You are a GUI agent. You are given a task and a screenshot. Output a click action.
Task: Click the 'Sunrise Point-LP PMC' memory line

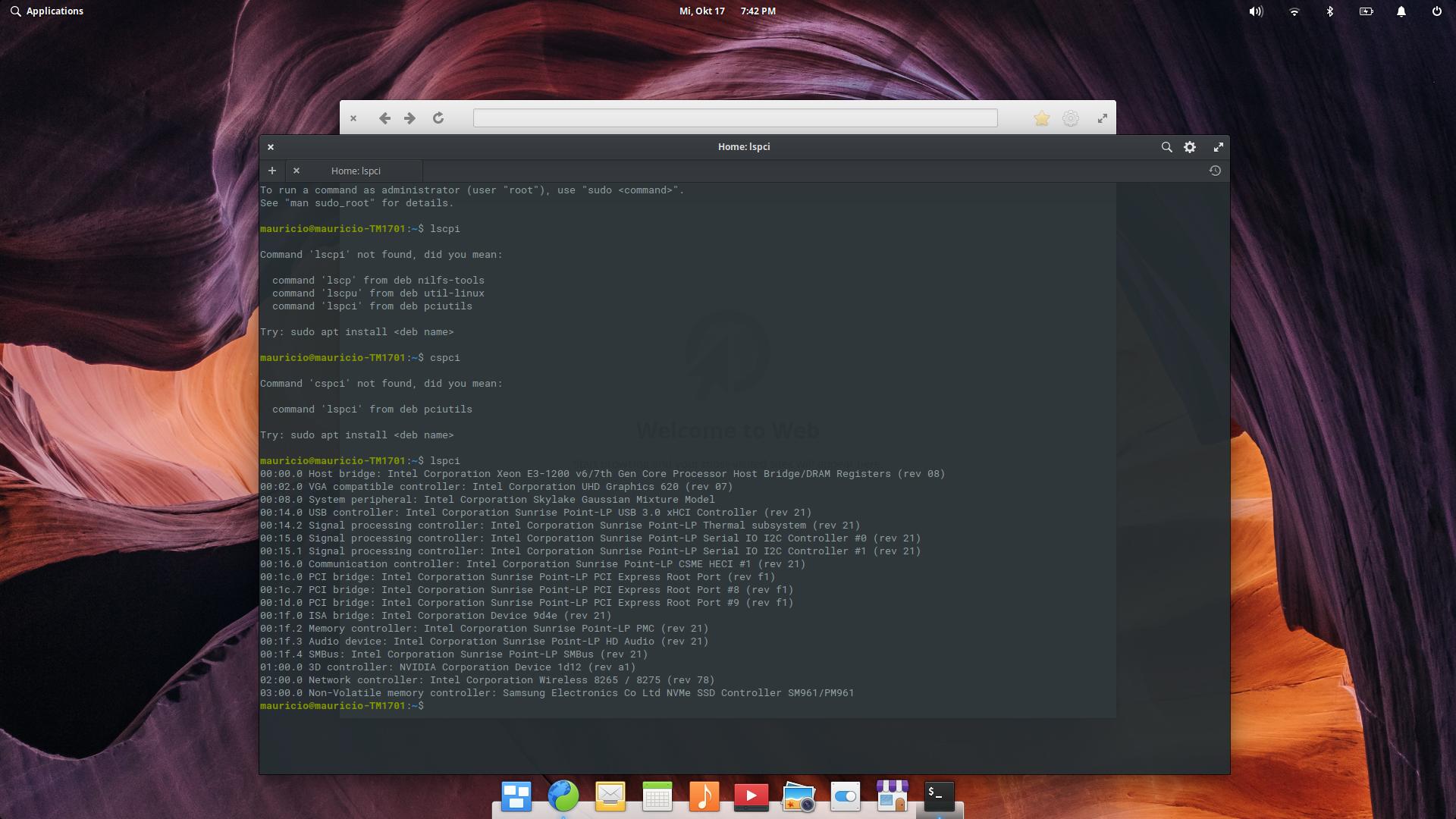point(485,629)
